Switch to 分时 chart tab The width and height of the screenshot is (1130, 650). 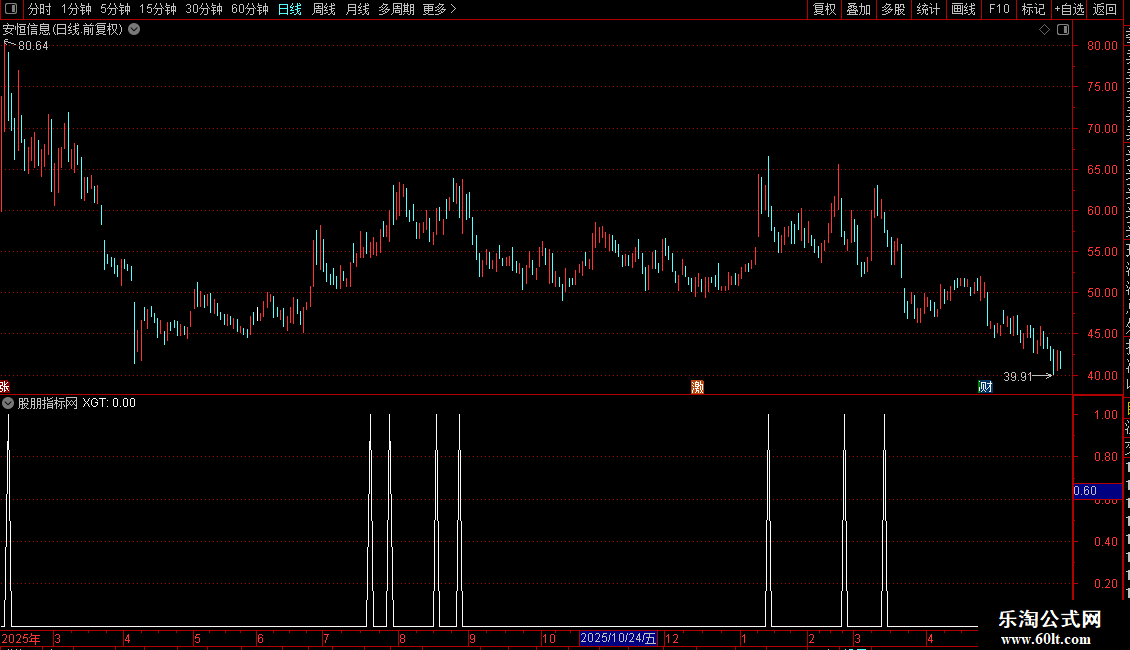click(x=40, y=9)
